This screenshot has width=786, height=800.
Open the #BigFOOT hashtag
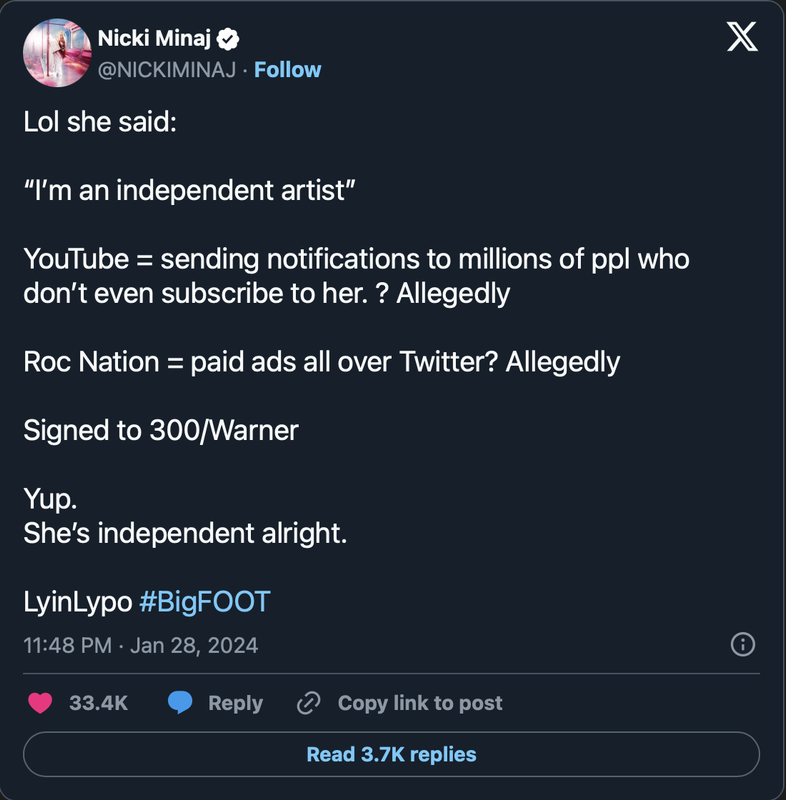(205, 602)
